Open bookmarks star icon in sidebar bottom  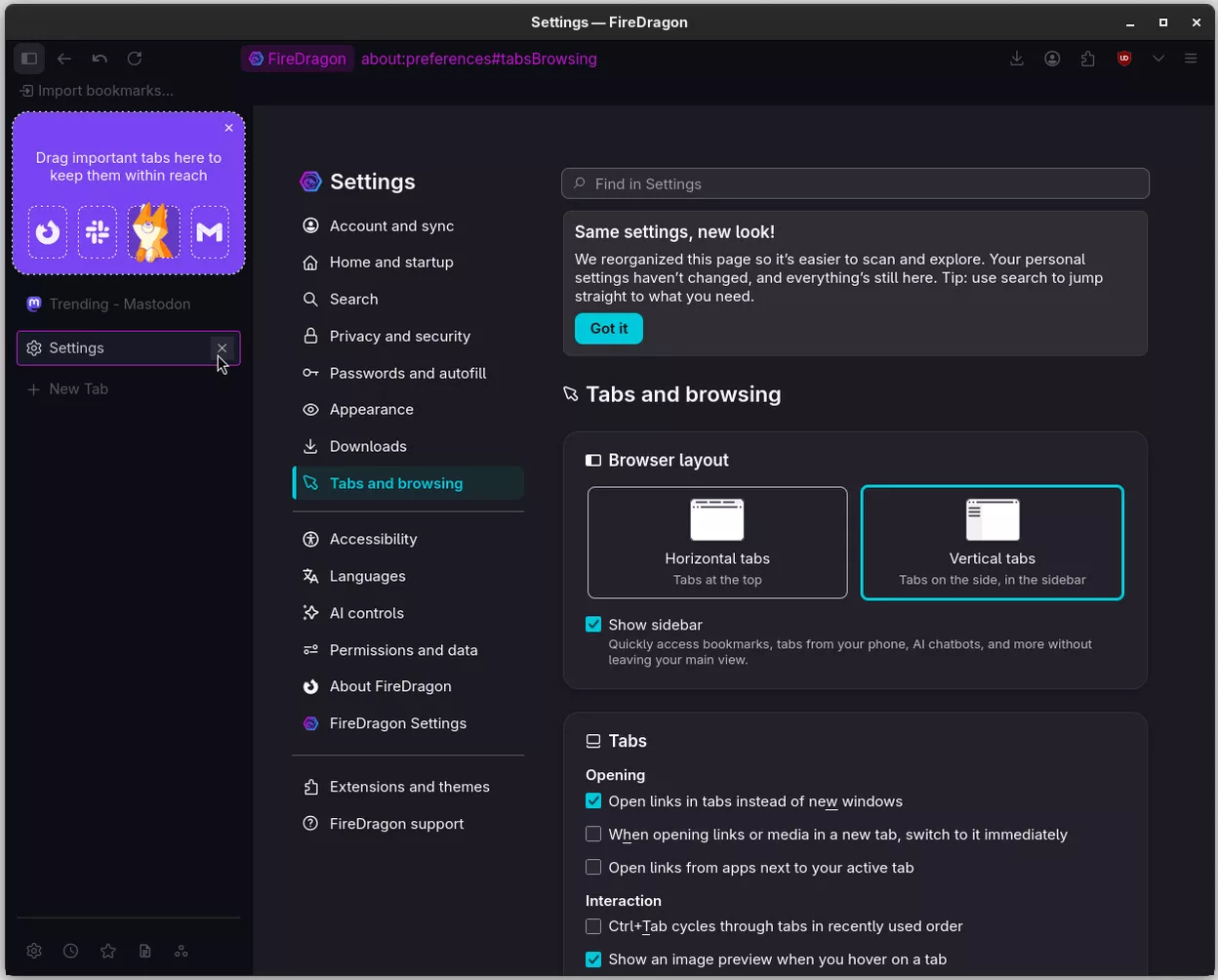click(108, 951)
